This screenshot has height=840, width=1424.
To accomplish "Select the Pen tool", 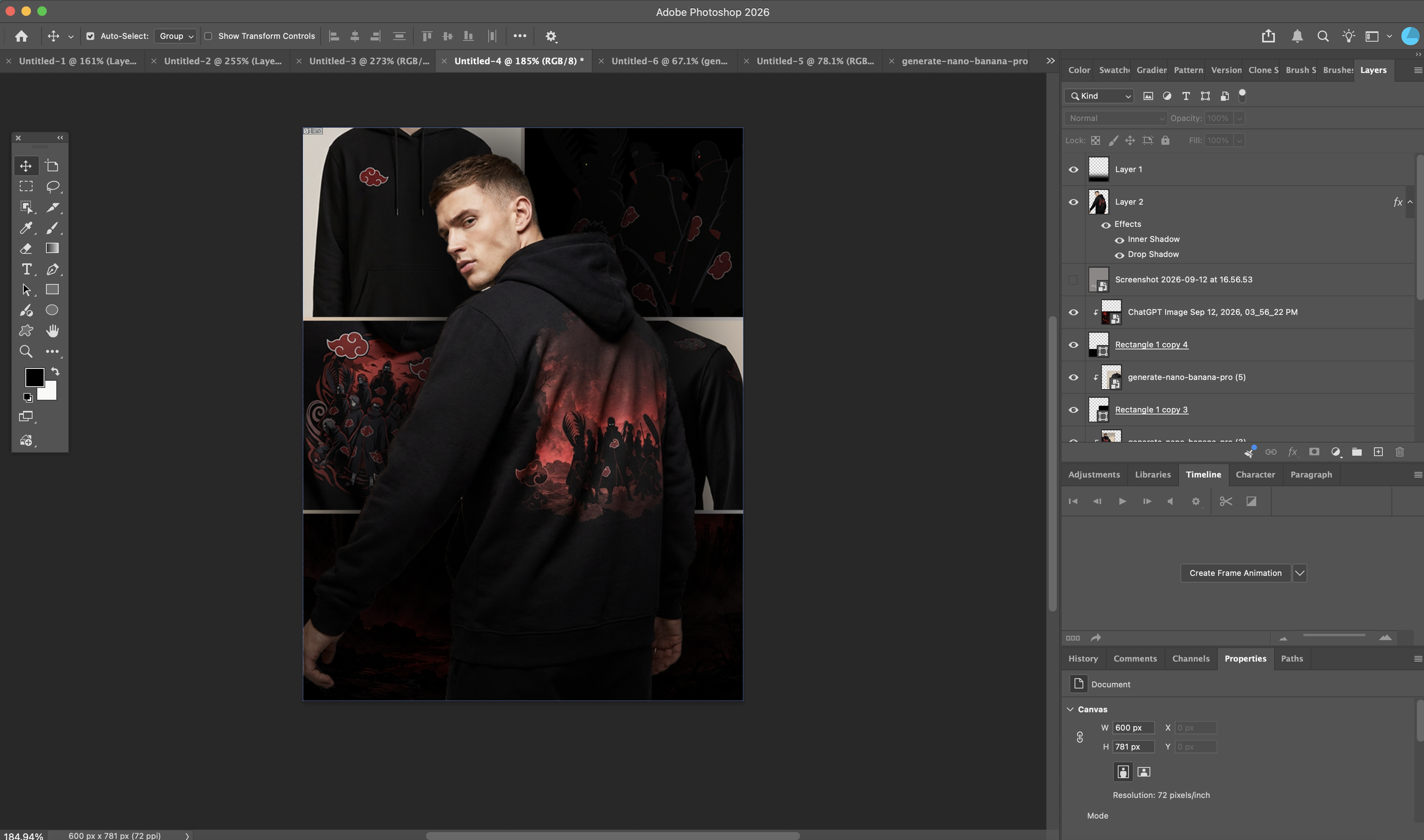I will point(53,269).
